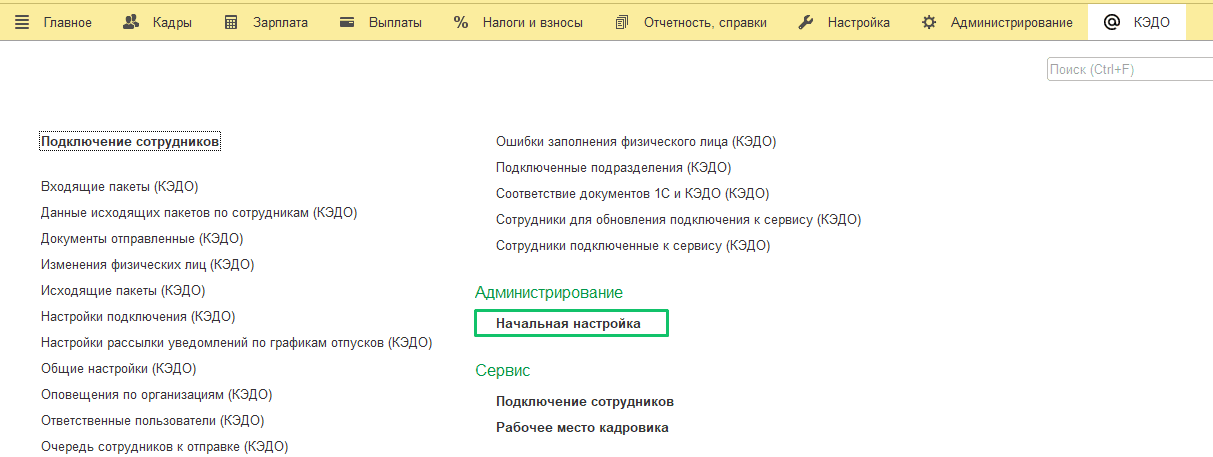This screenshot has width=1213, height=457.
Task: Open Исходящие пакеты (КЭДО)
Action: (123, 291)
